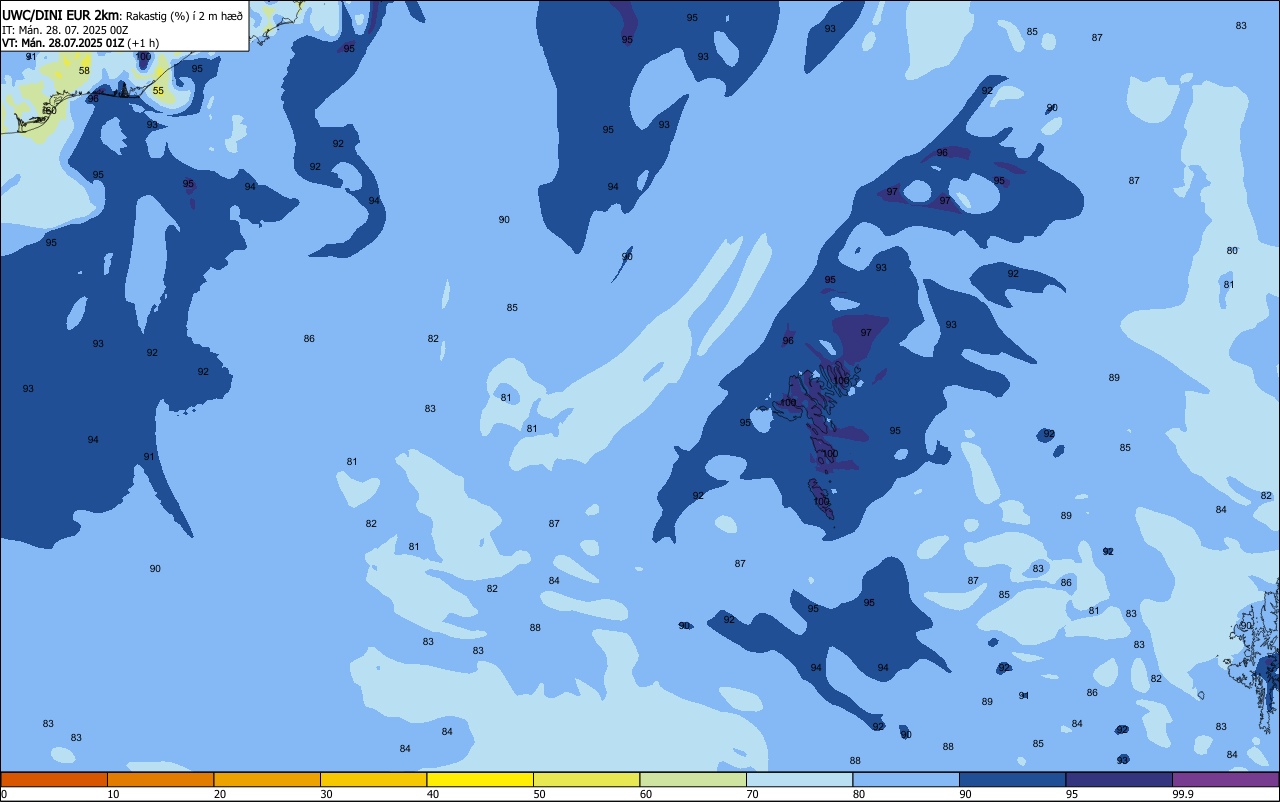Select the pale yellow 50–60 legend swatch

586,779
